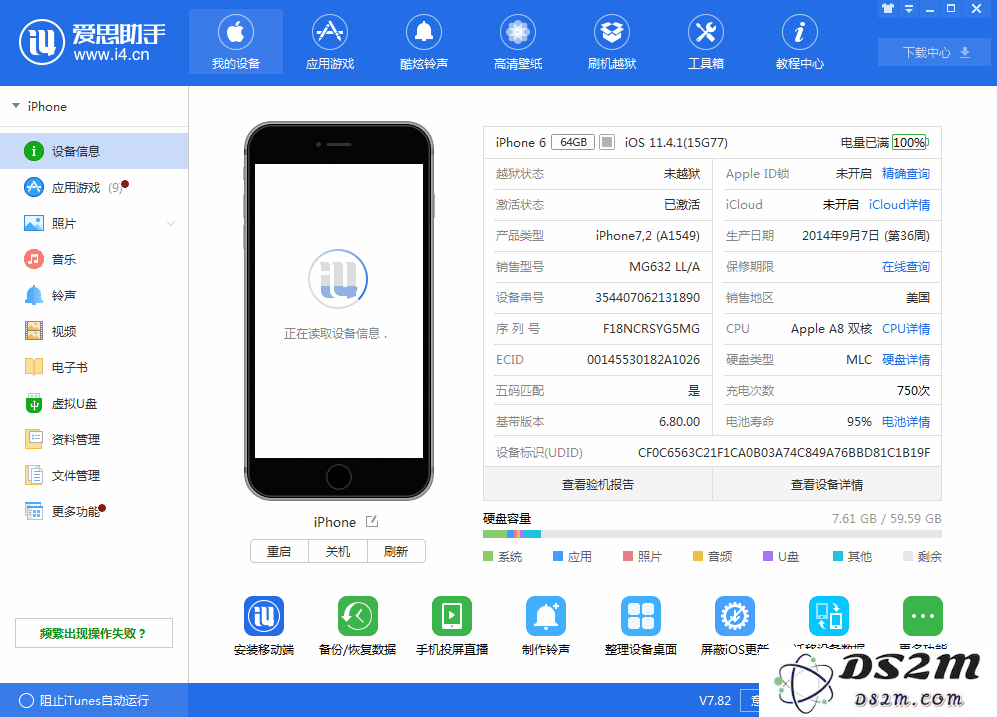The height and width of the screenshot is (717, 997).
Task: Toggle 阻止iTunes自动运行 option
Action: point(85,700)
